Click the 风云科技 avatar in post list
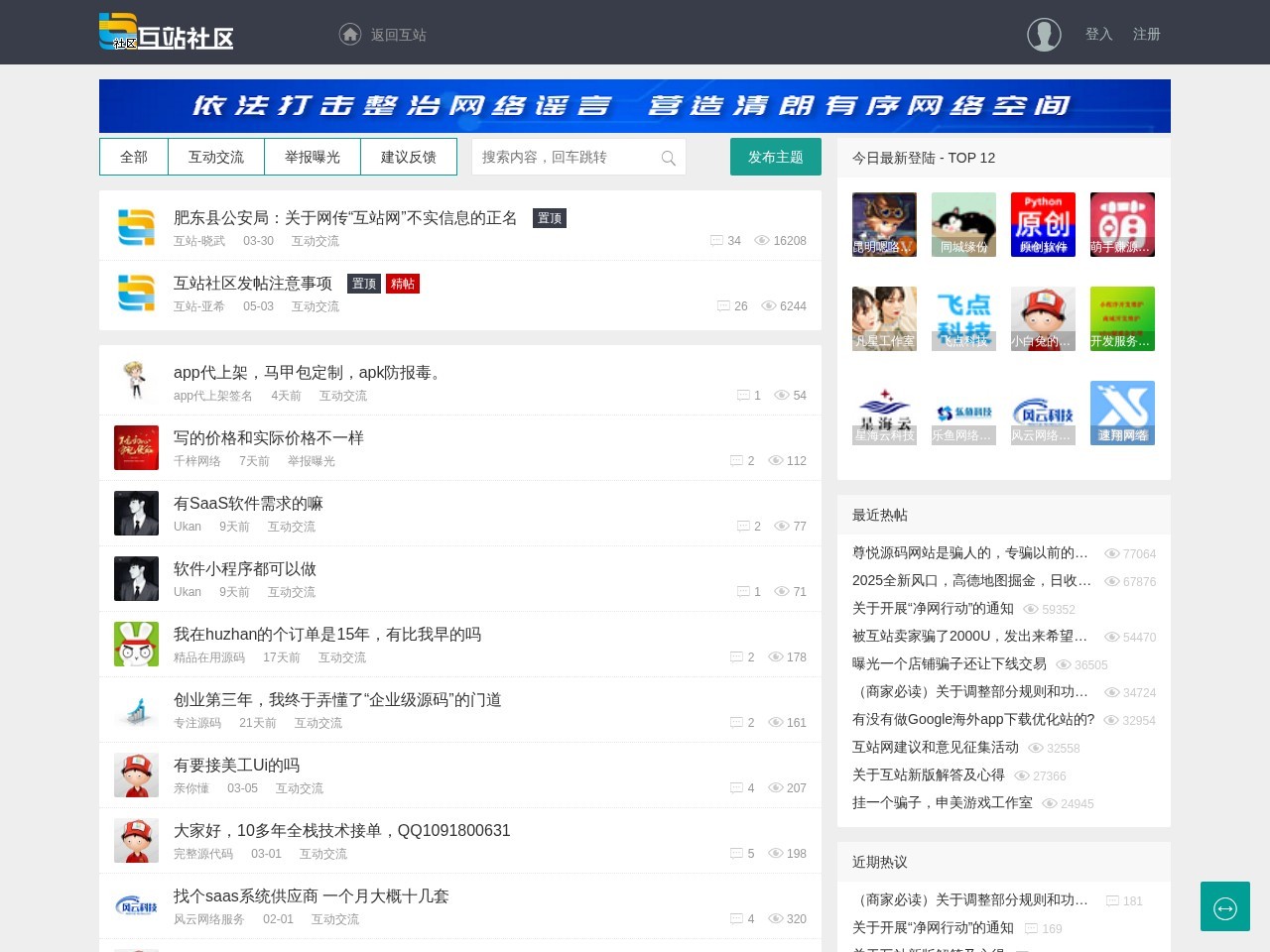The height and width of the screenshot is (952, 1270). 136,906
